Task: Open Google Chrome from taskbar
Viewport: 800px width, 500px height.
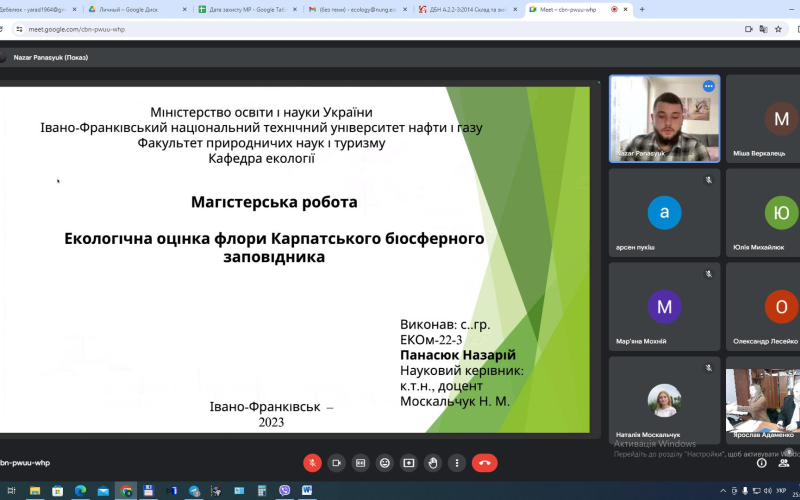Action: pyautogui.click(x=126, y=491)
